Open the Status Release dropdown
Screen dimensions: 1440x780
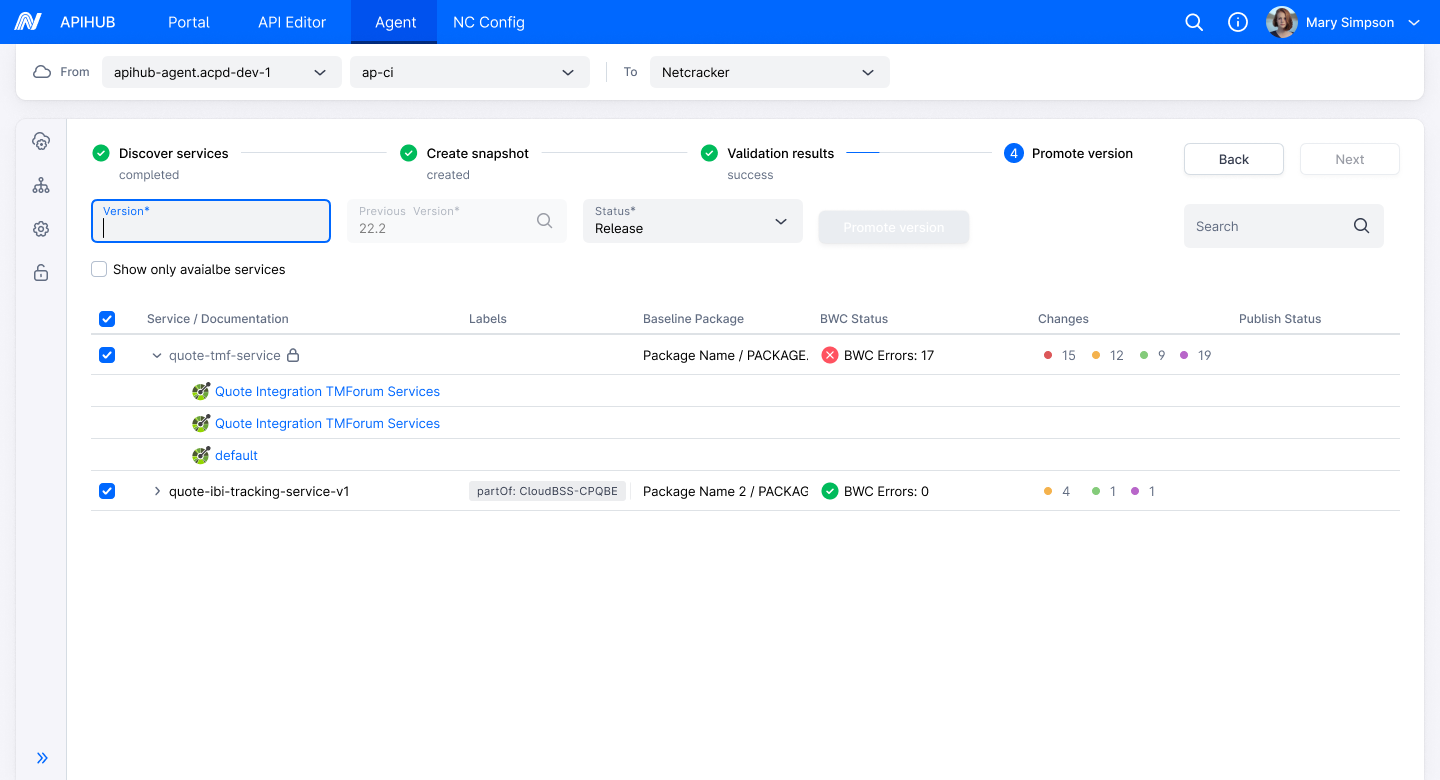click(693, 221)
